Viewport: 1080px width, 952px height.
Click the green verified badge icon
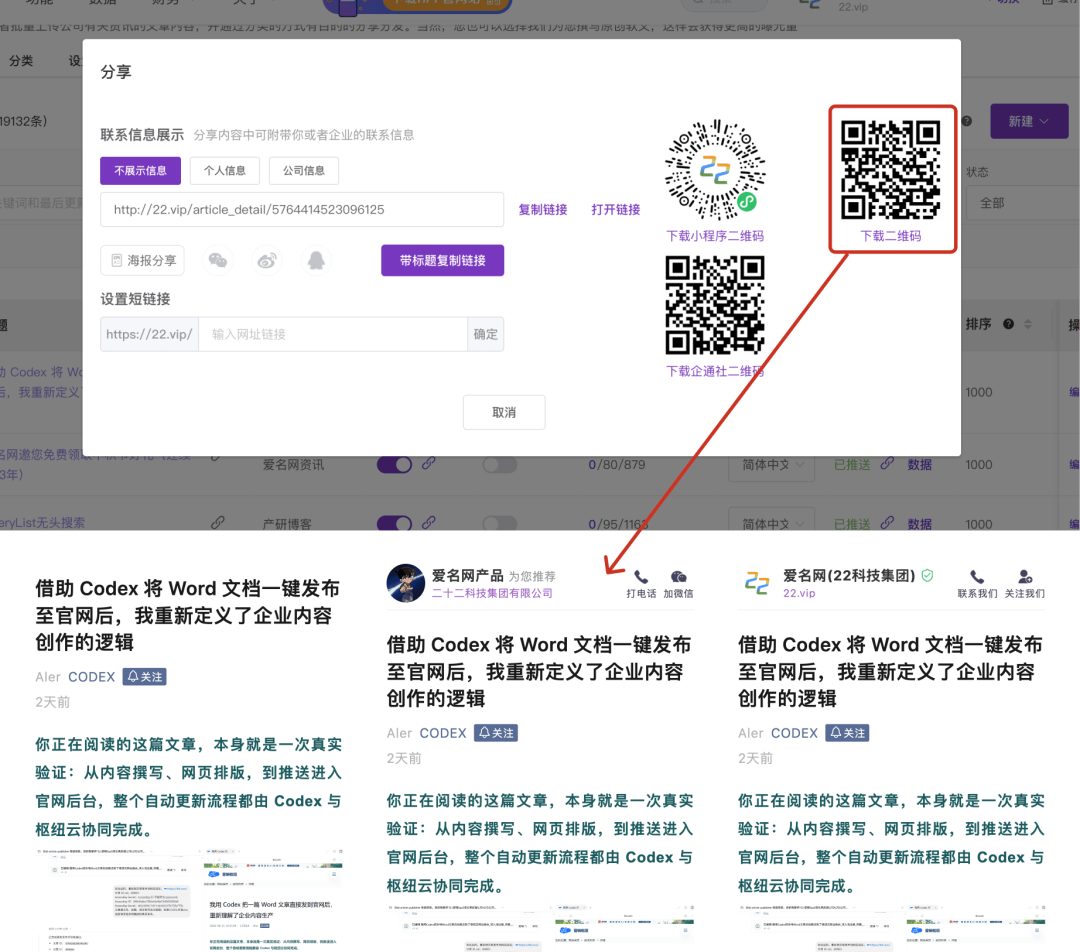[x=928, y=575]
